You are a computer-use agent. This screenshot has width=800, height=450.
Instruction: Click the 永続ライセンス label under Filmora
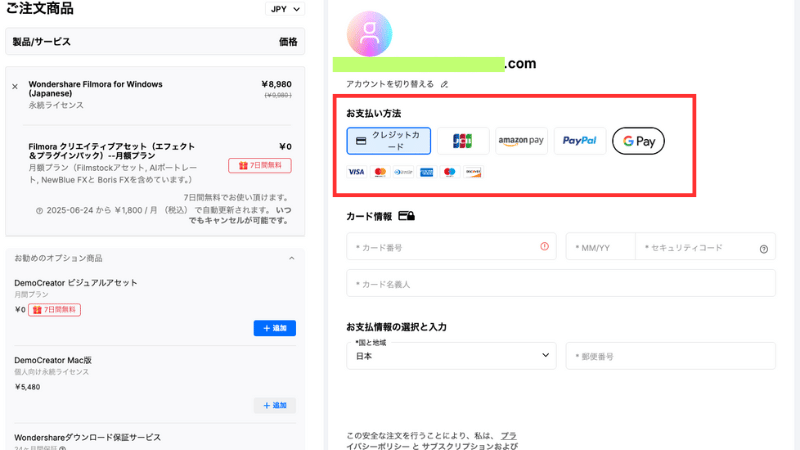coord(56,105)
